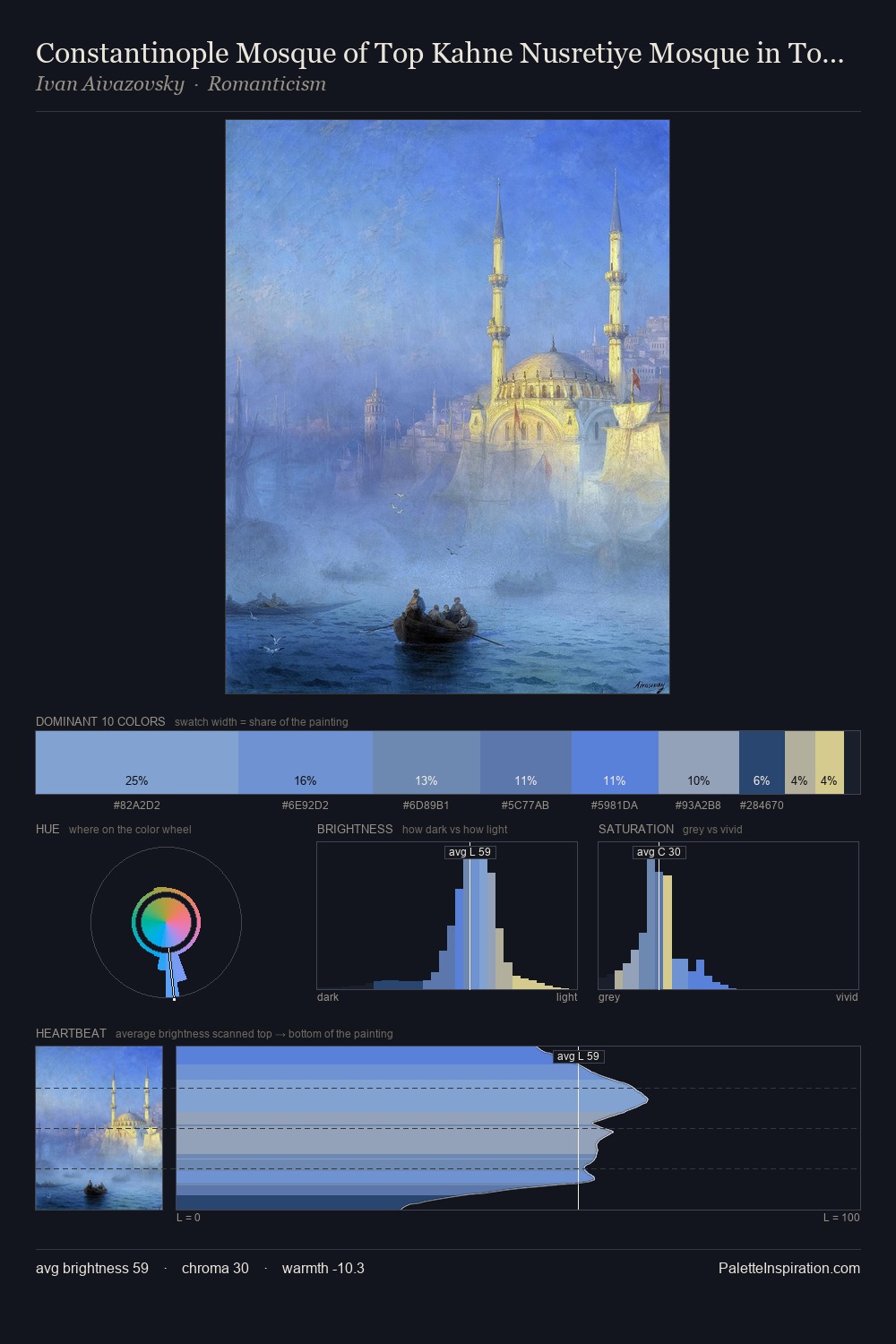Click 'chroma 30' in footer
The width and height of the screenshot is (896, 1344).
[215, 1268]
